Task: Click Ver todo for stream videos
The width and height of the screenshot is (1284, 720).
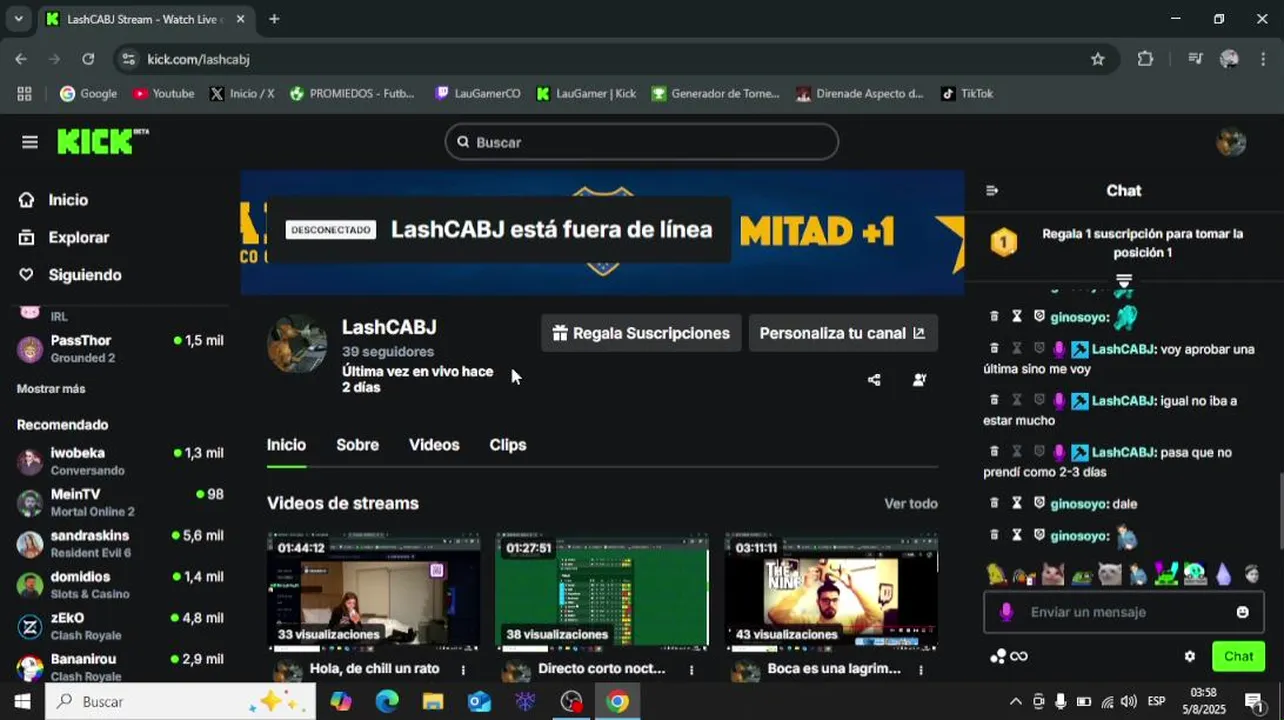Action: coord(911,504)
